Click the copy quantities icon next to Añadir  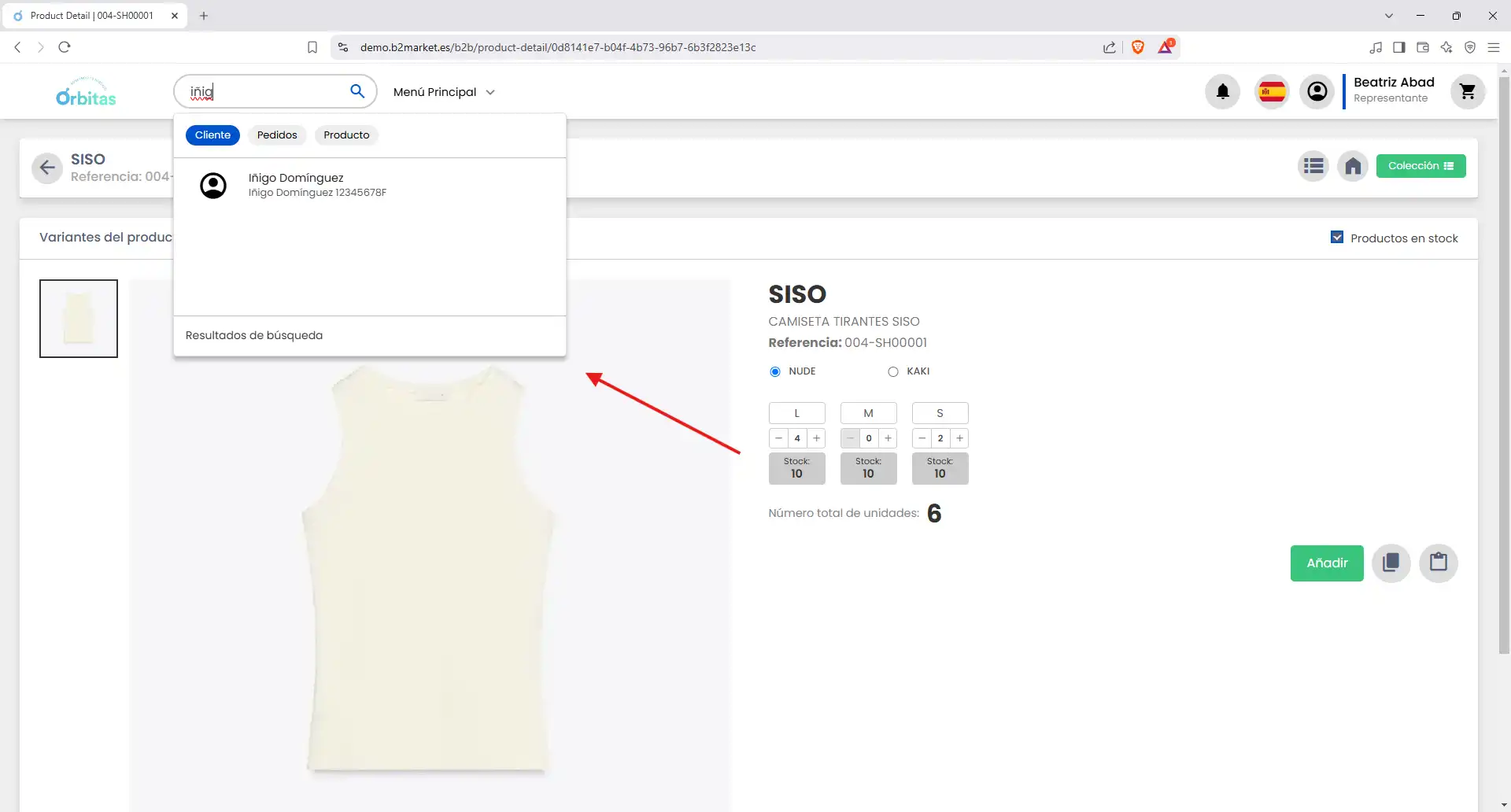pyautogui.click(x=1391, y=563)
